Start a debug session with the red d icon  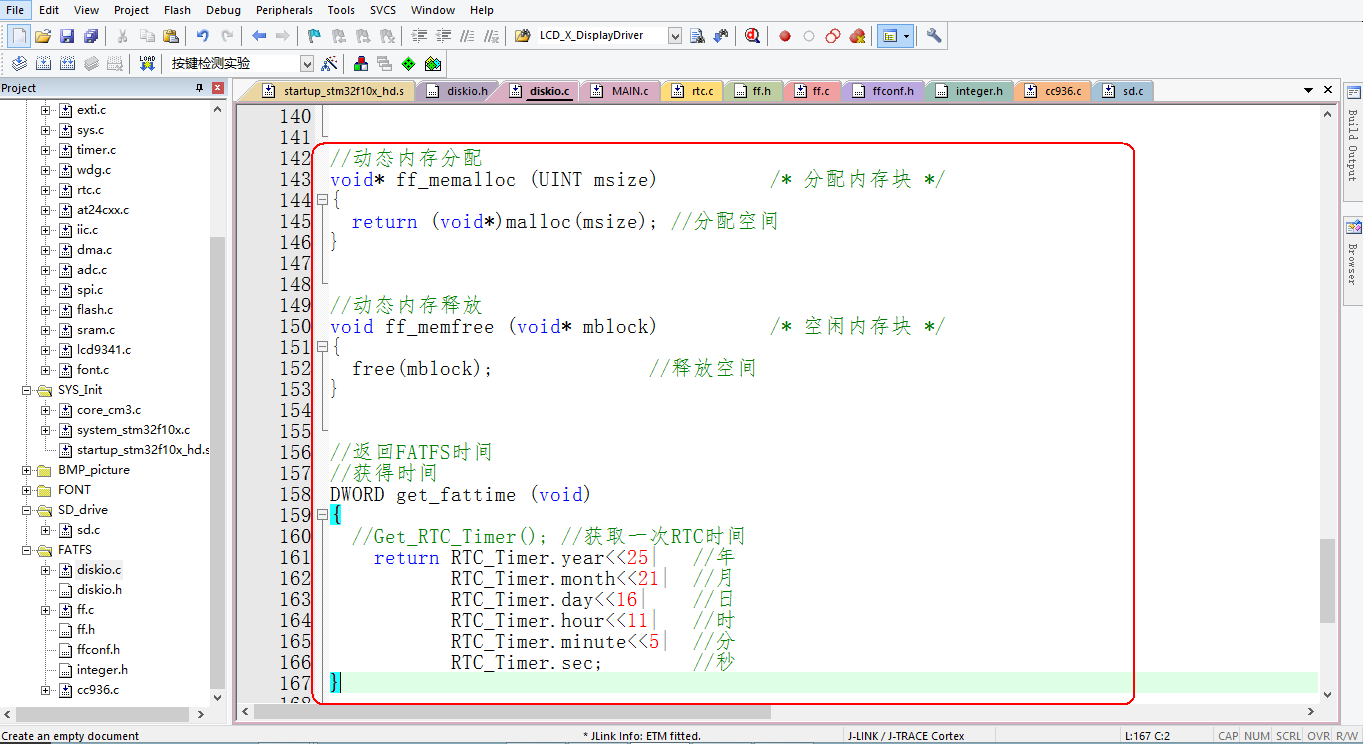(753, 36)
